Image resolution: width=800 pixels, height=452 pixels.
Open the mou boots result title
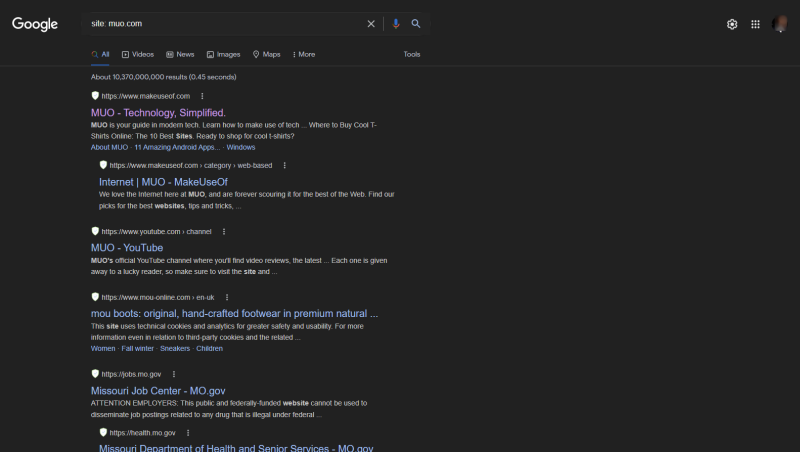coord(234,314)
